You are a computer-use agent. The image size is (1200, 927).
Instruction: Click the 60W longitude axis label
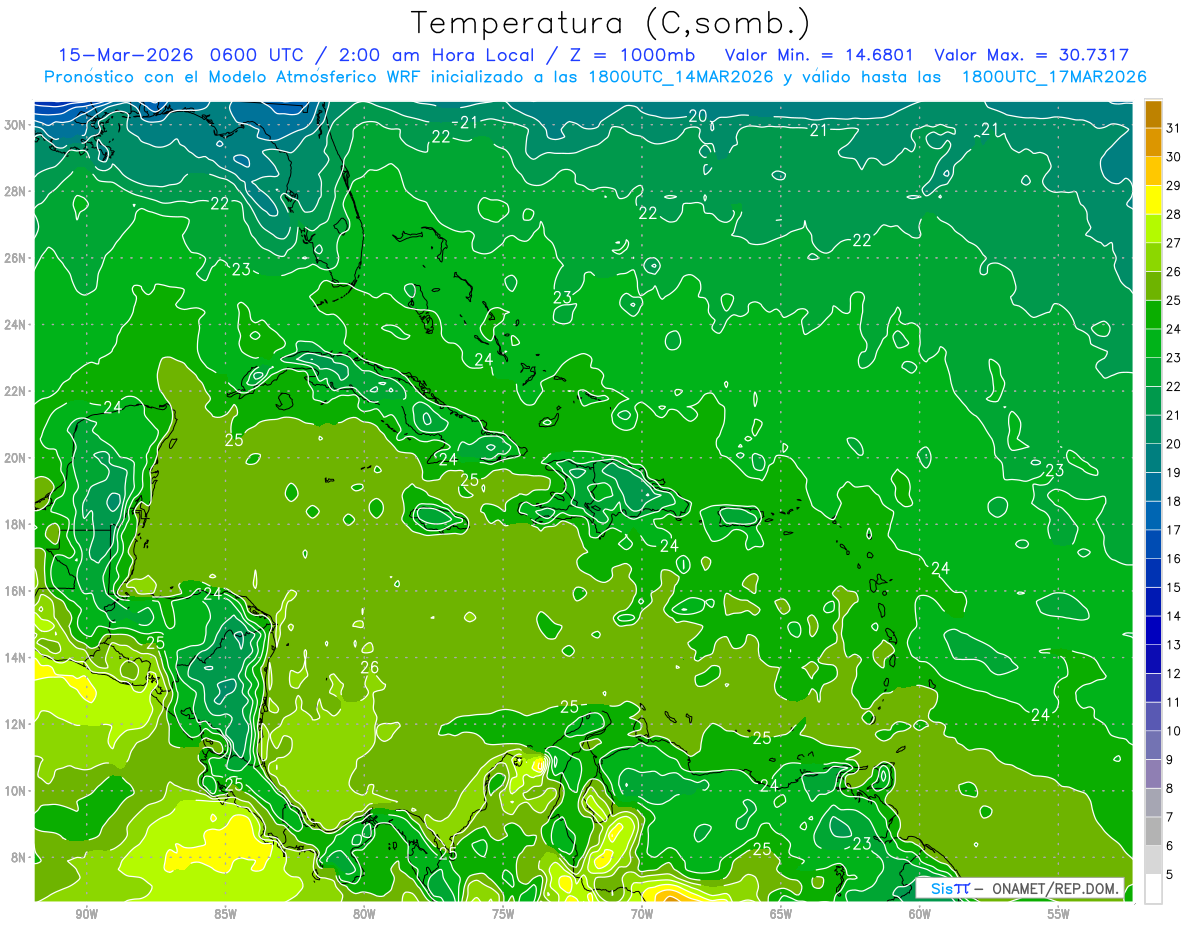(920, 914)
